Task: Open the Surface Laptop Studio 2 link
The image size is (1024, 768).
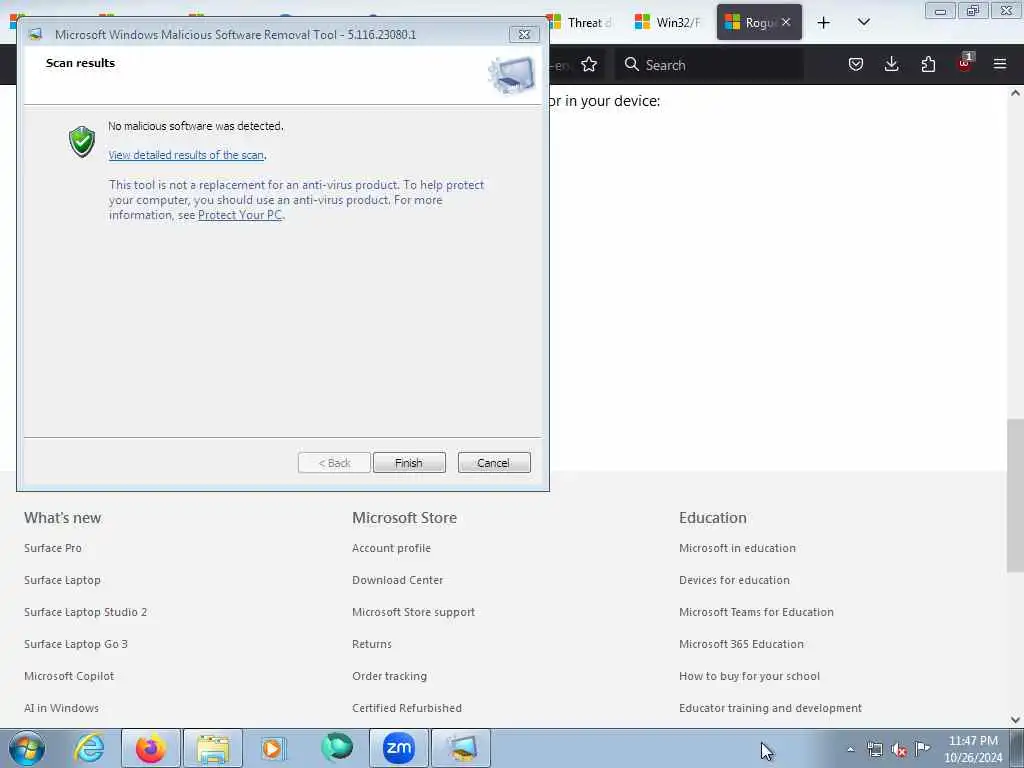Action: [x=86, y=612]
